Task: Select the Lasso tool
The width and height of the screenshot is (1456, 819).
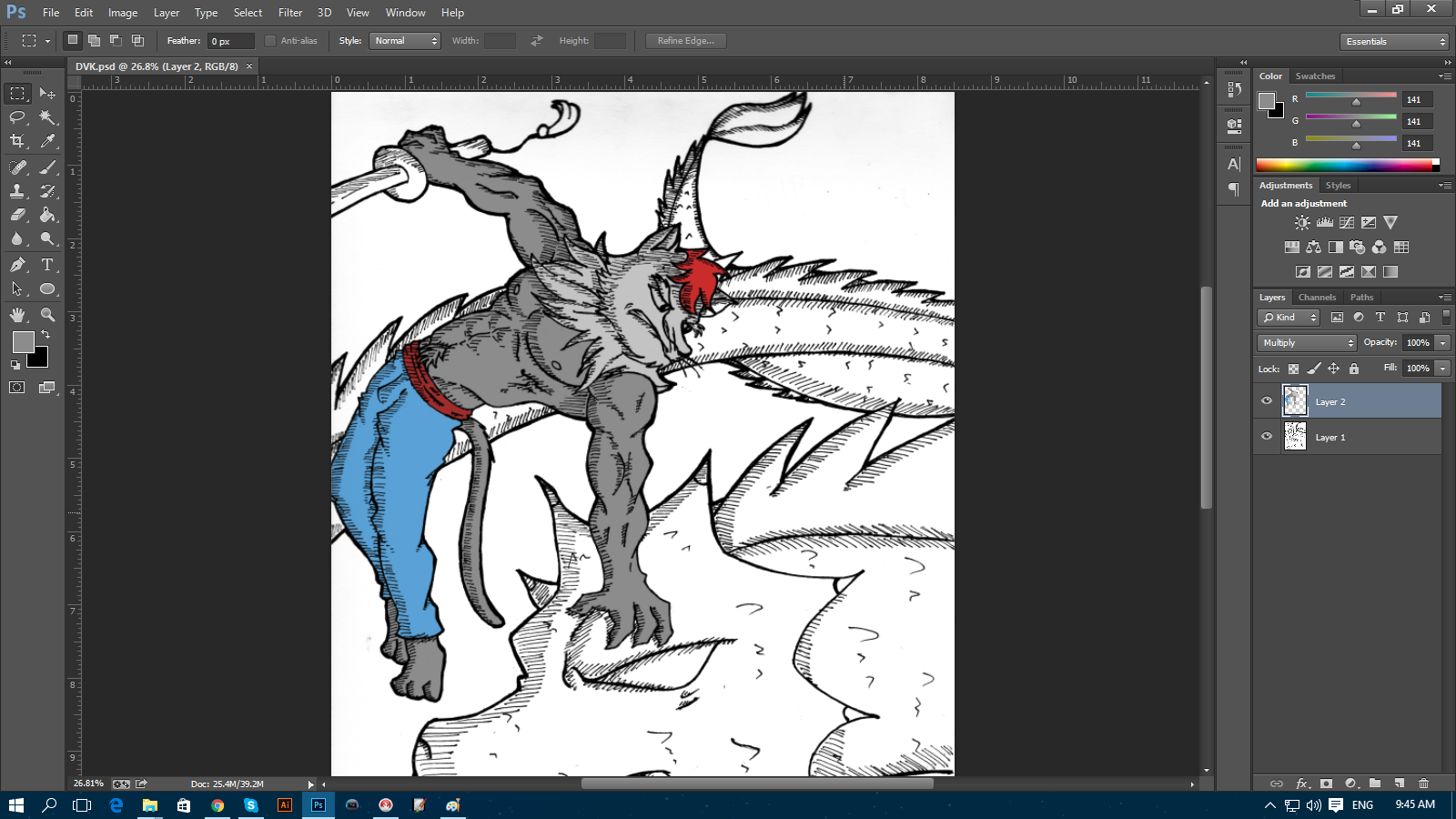Action: click(17, 117)
